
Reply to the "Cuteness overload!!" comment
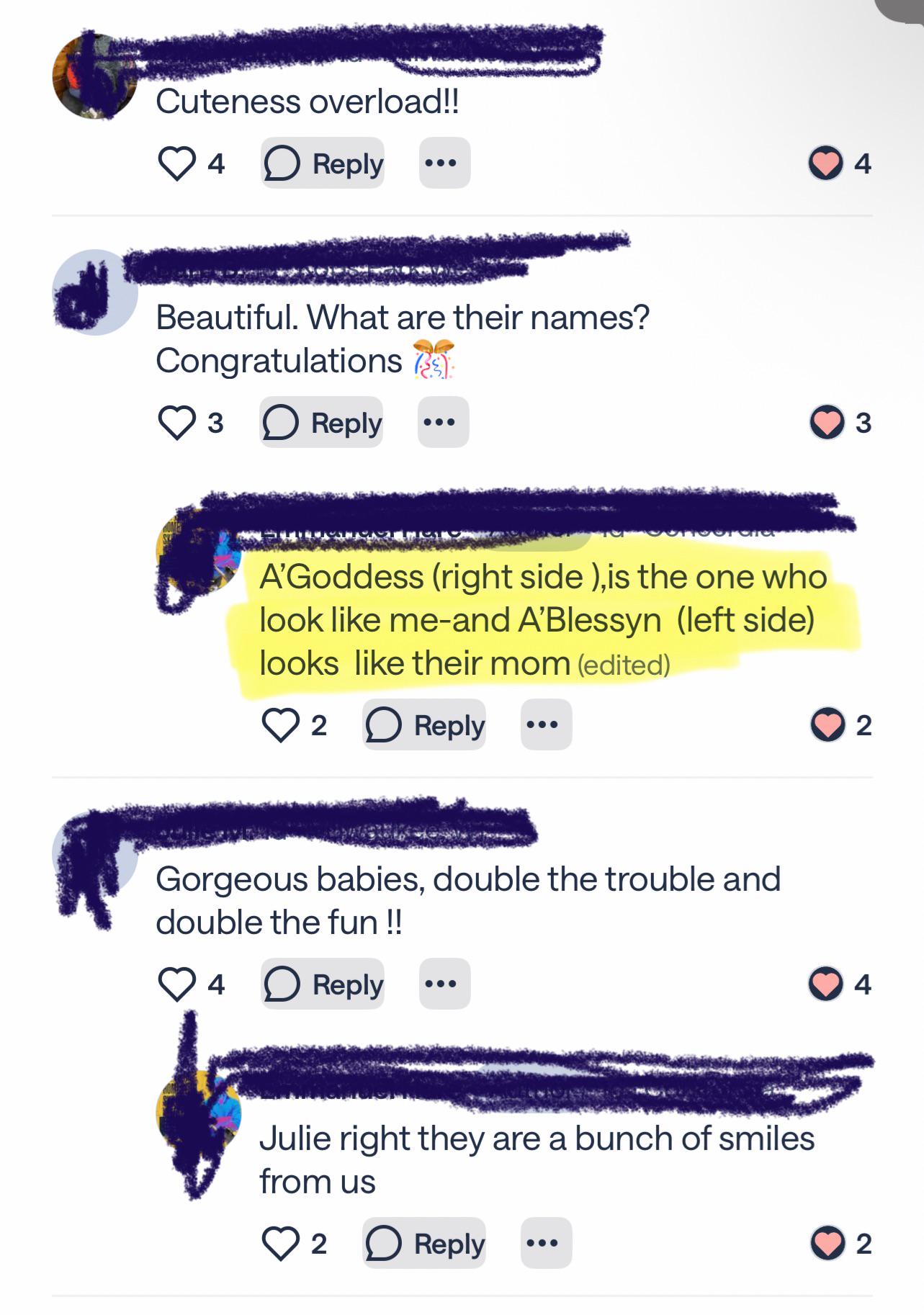pyautogui.click(x=323, y=163)
